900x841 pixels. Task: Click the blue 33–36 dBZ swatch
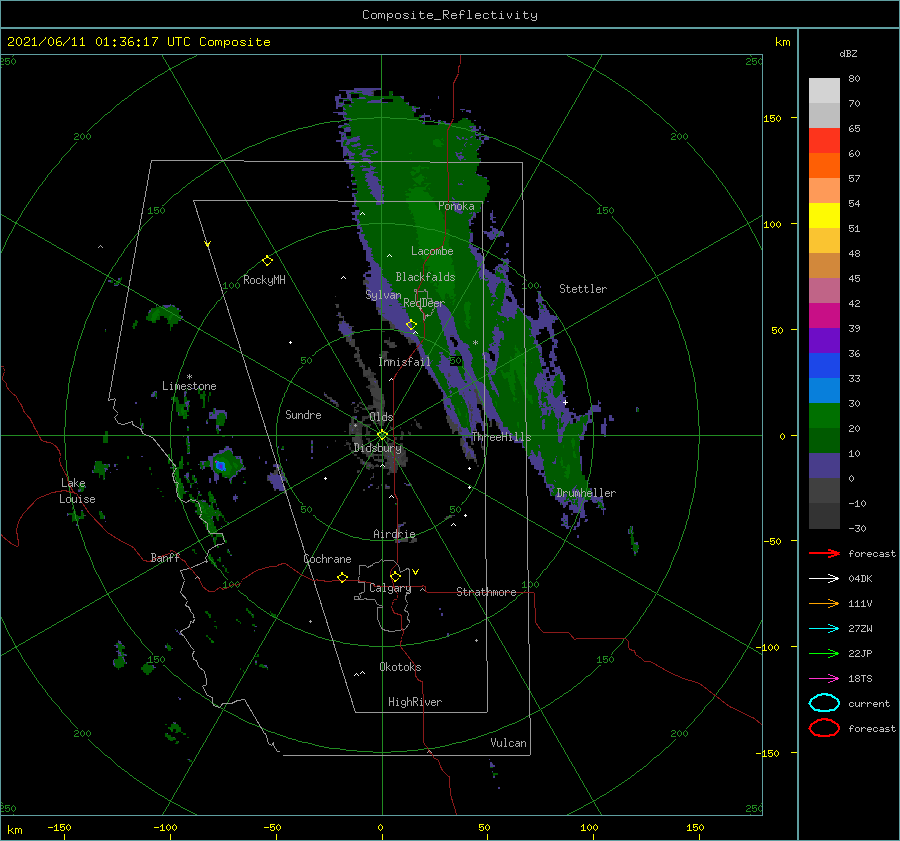coord(824,366)
